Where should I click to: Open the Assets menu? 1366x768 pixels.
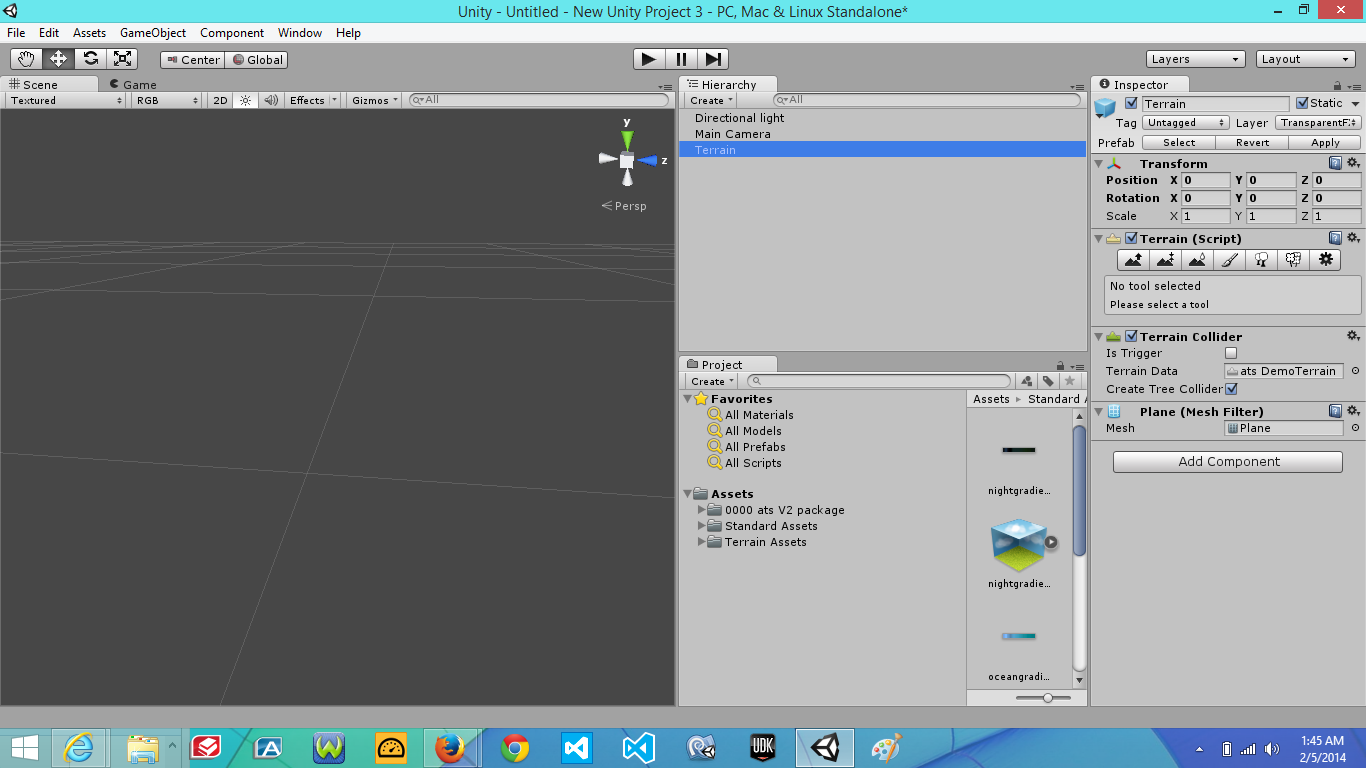click(x=89, y=33)
